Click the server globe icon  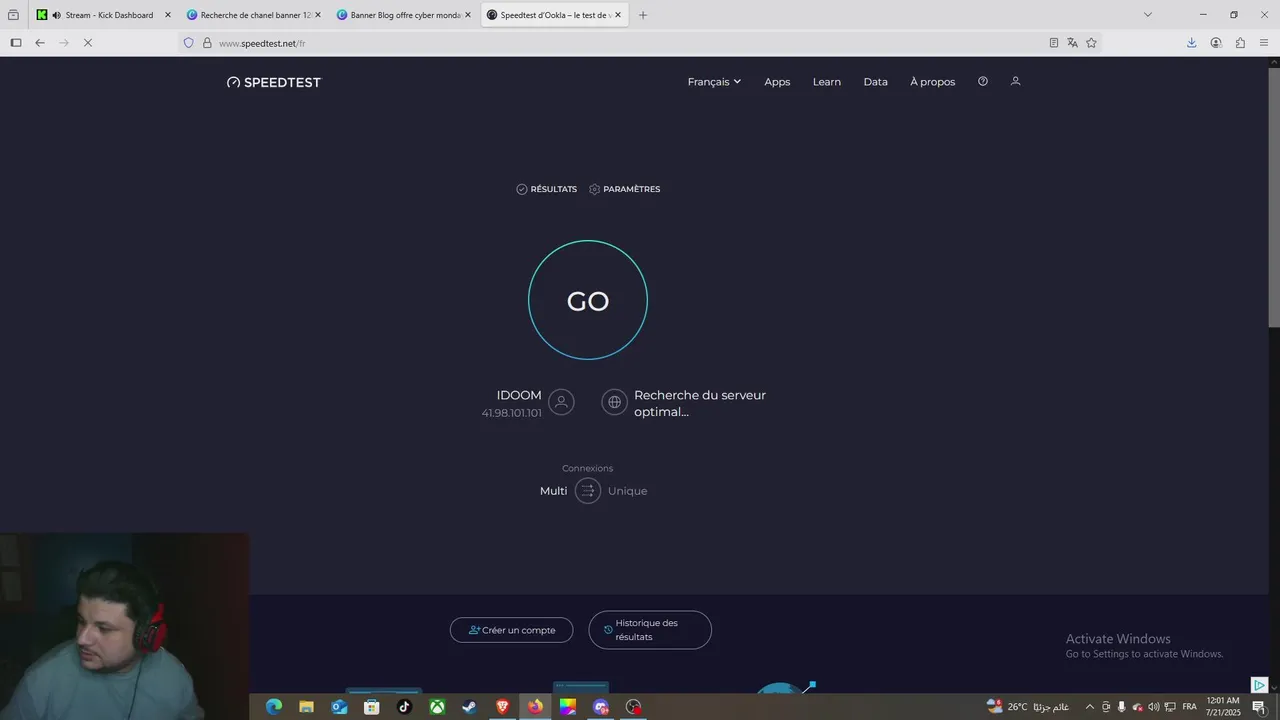tap(614, 402)
